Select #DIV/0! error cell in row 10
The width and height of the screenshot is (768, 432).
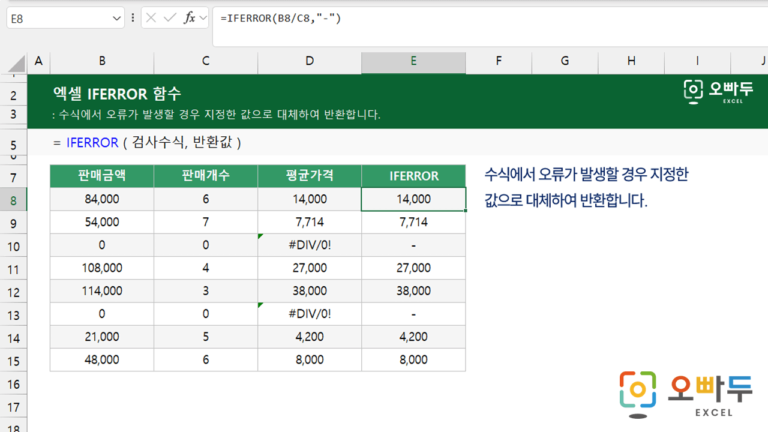[310, 245]
